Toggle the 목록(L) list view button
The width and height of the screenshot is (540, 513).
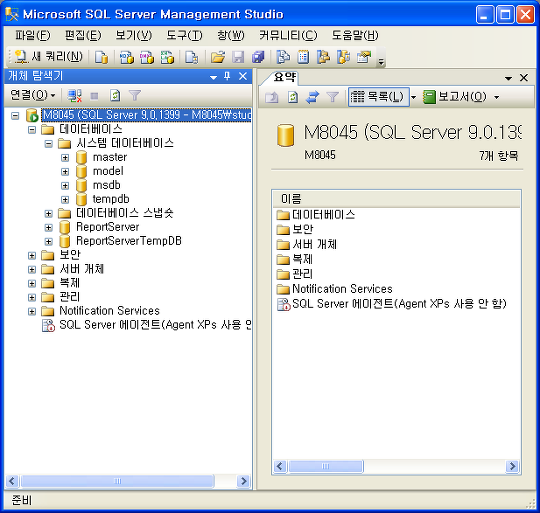click(x=378, y=97)
